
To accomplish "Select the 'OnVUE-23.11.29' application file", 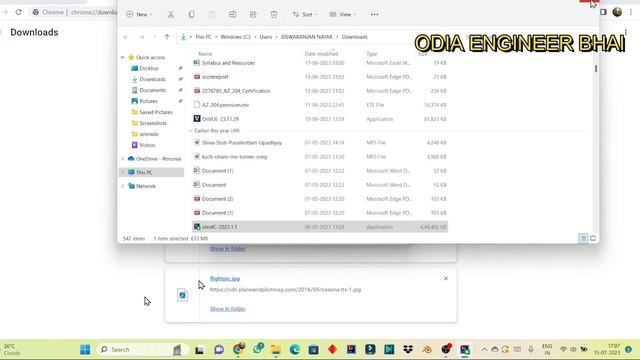I will coord(320,119).
